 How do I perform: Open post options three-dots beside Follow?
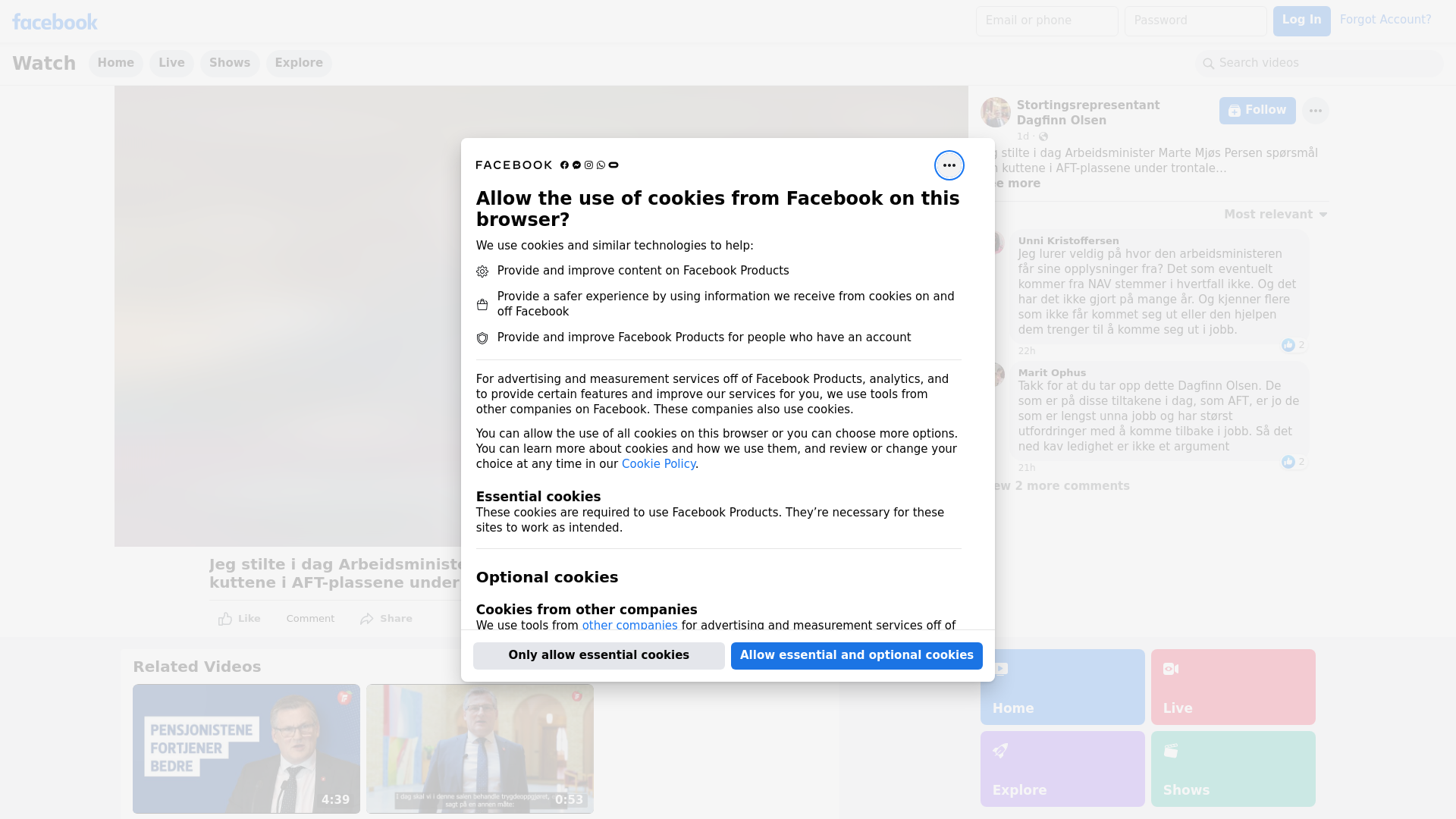[x=1315, y=111]
